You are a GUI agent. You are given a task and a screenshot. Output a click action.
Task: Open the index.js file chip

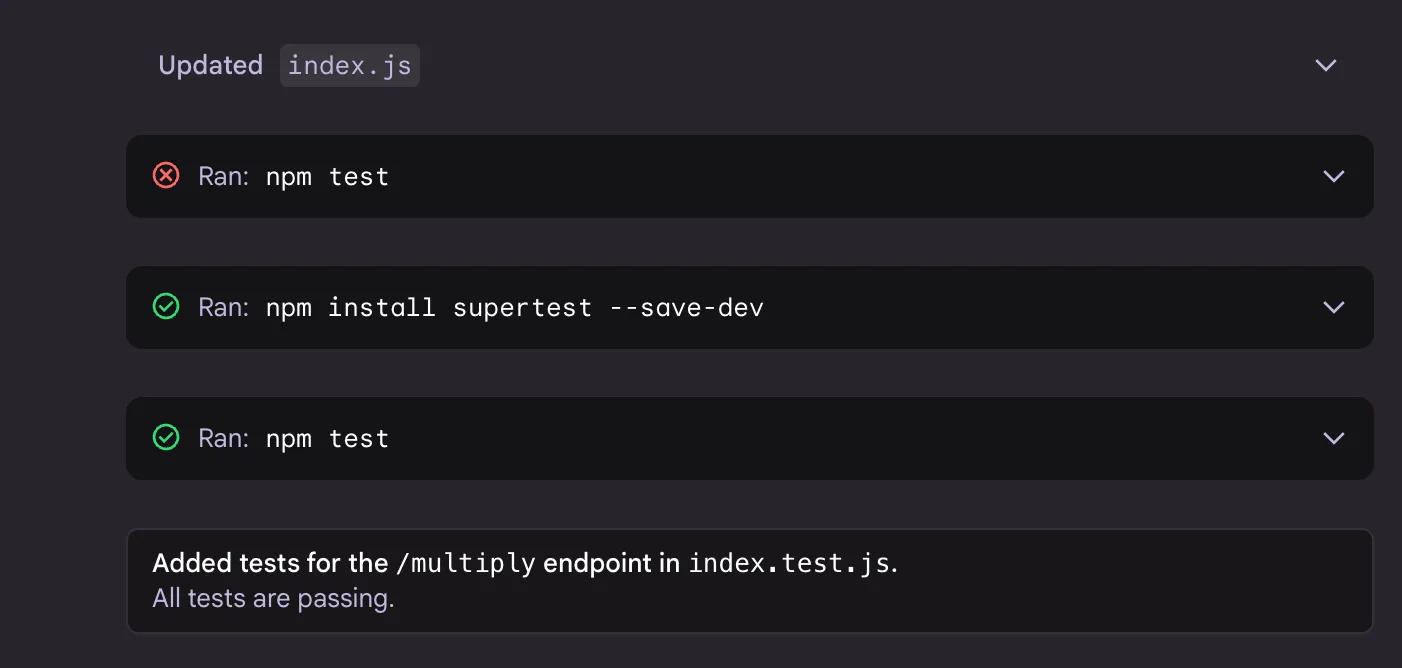(349, 66)
